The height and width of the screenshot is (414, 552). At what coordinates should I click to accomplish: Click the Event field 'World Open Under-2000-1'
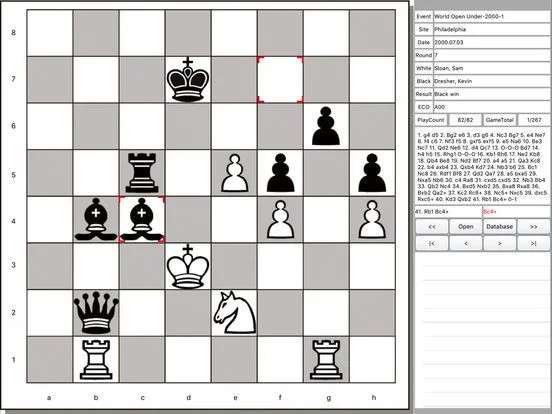(x=491, y=17)
